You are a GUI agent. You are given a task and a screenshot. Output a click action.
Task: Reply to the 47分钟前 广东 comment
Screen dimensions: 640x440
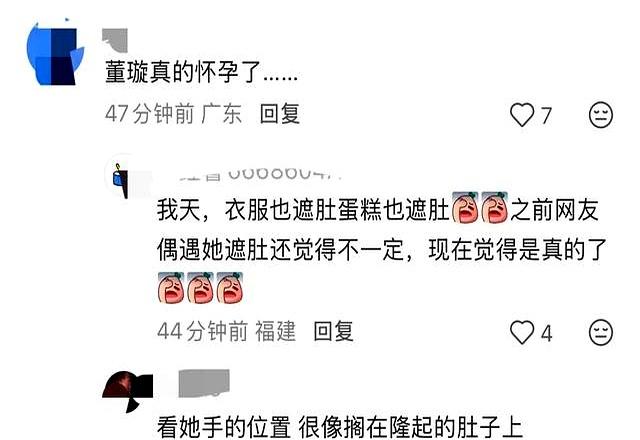coord(280,114)
